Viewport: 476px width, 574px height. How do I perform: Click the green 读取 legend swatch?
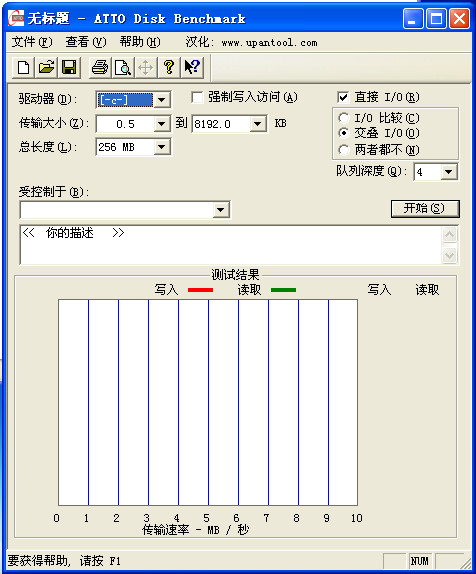coord(283,290)
